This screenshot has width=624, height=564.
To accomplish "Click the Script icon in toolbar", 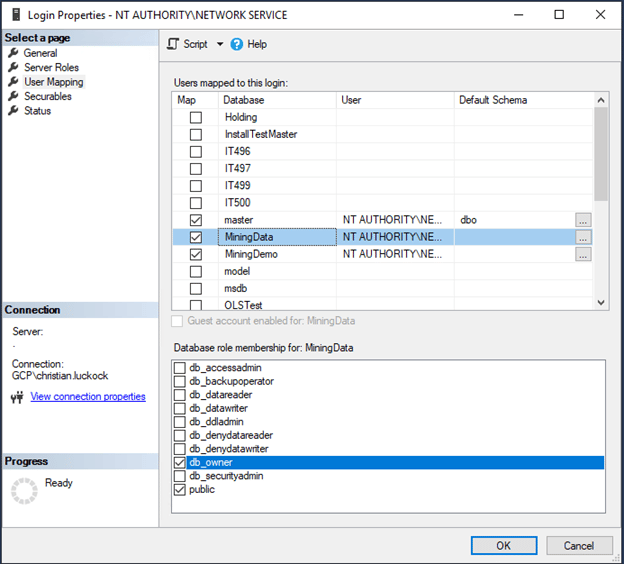I will [x=172, y=44].
